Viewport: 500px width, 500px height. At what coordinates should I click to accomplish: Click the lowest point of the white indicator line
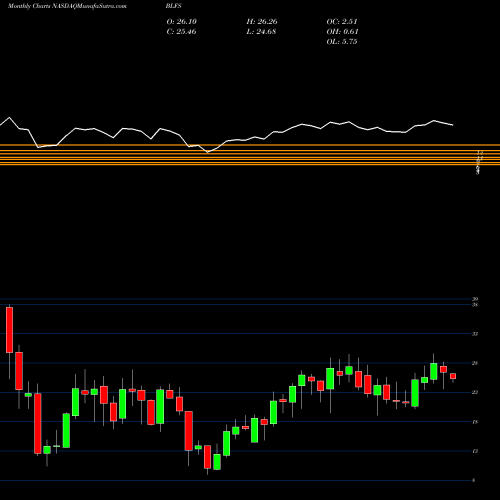pos(208,152)
